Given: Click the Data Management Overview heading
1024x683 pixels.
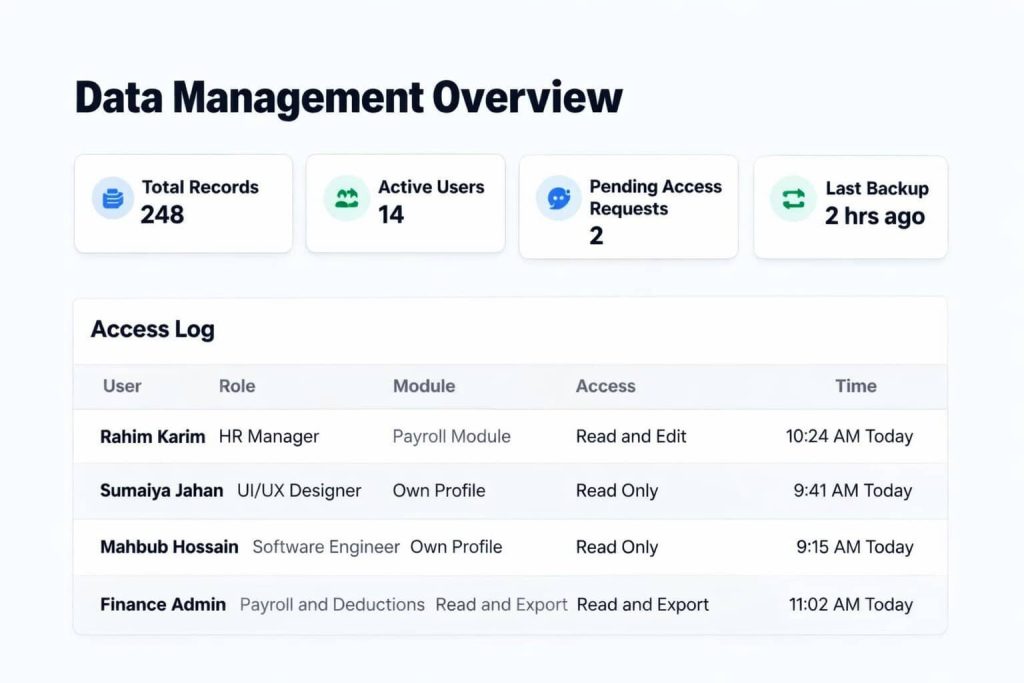Looking at the screenshot, I should (x=349, y=97).
